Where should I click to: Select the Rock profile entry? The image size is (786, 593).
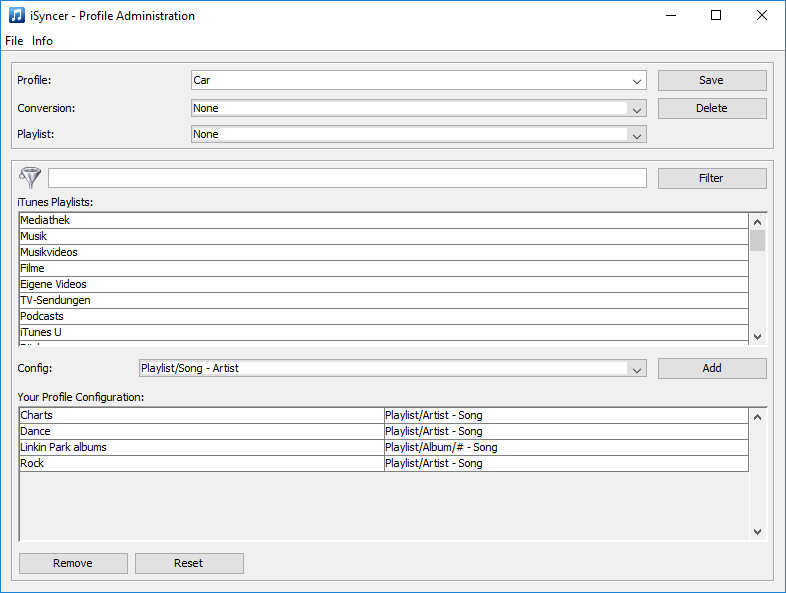(202, 464)
